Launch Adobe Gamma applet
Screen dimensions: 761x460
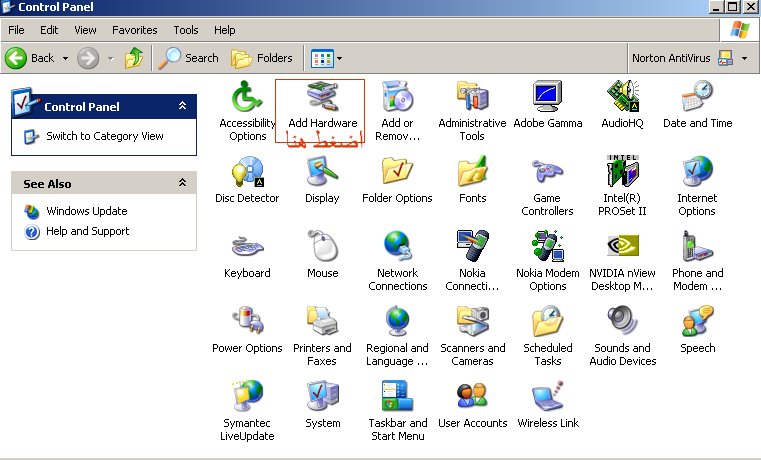[547, 105]
